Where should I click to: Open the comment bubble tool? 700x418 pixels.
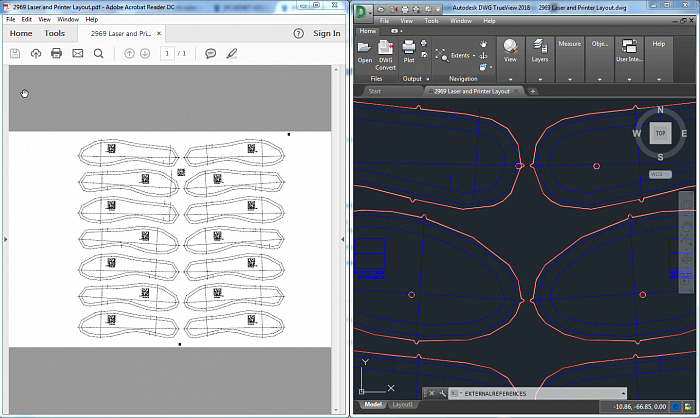[211, 53]
